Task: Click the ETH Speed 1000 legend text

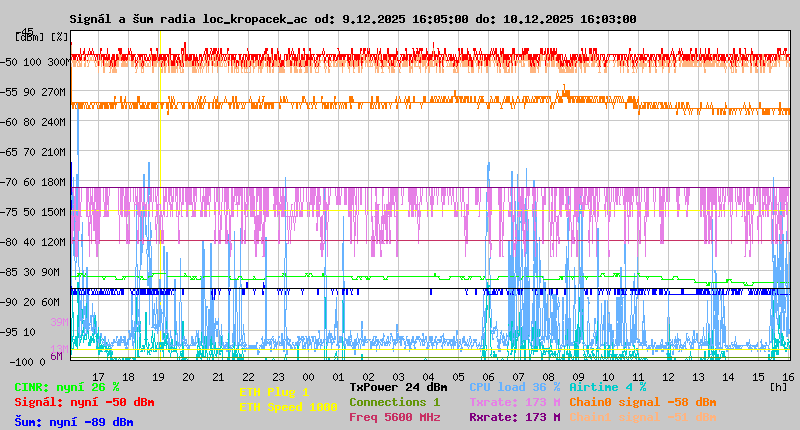Action: [288, 407]
